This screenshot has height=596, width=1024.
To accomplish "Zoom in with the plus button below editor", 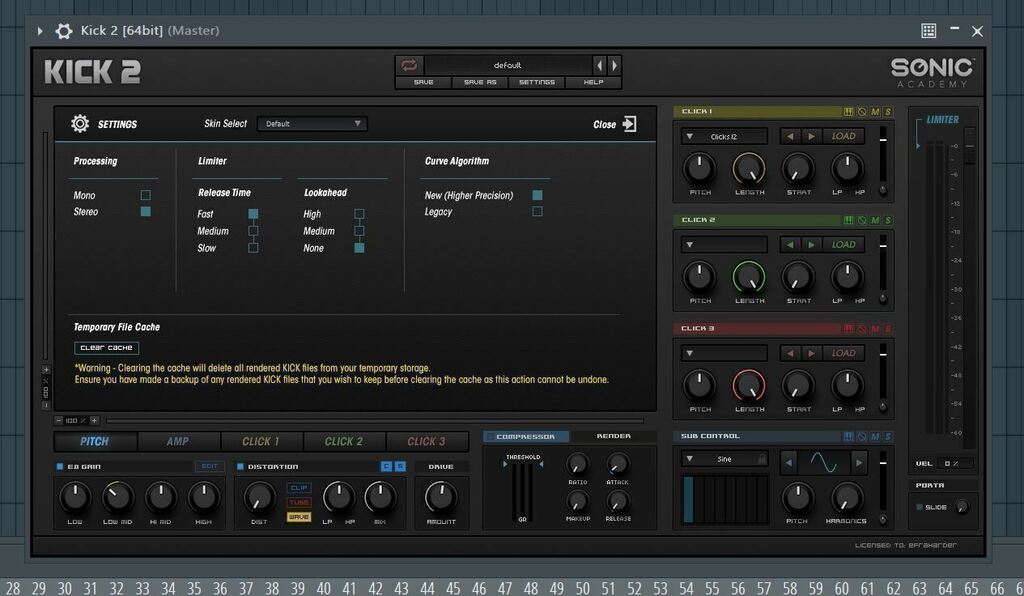I will (x=94, y=420).
